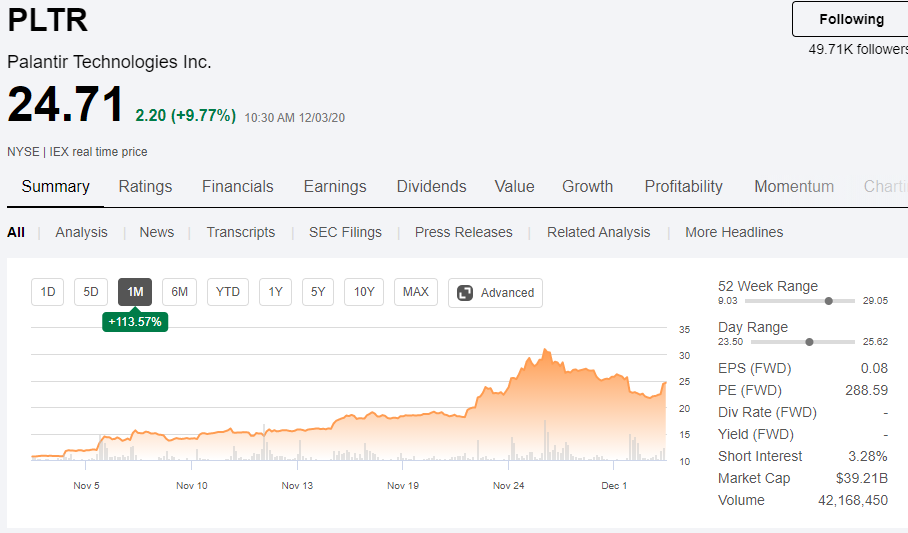Filter headlines by Analysis
908x533 pixels.
pos(82,232)
